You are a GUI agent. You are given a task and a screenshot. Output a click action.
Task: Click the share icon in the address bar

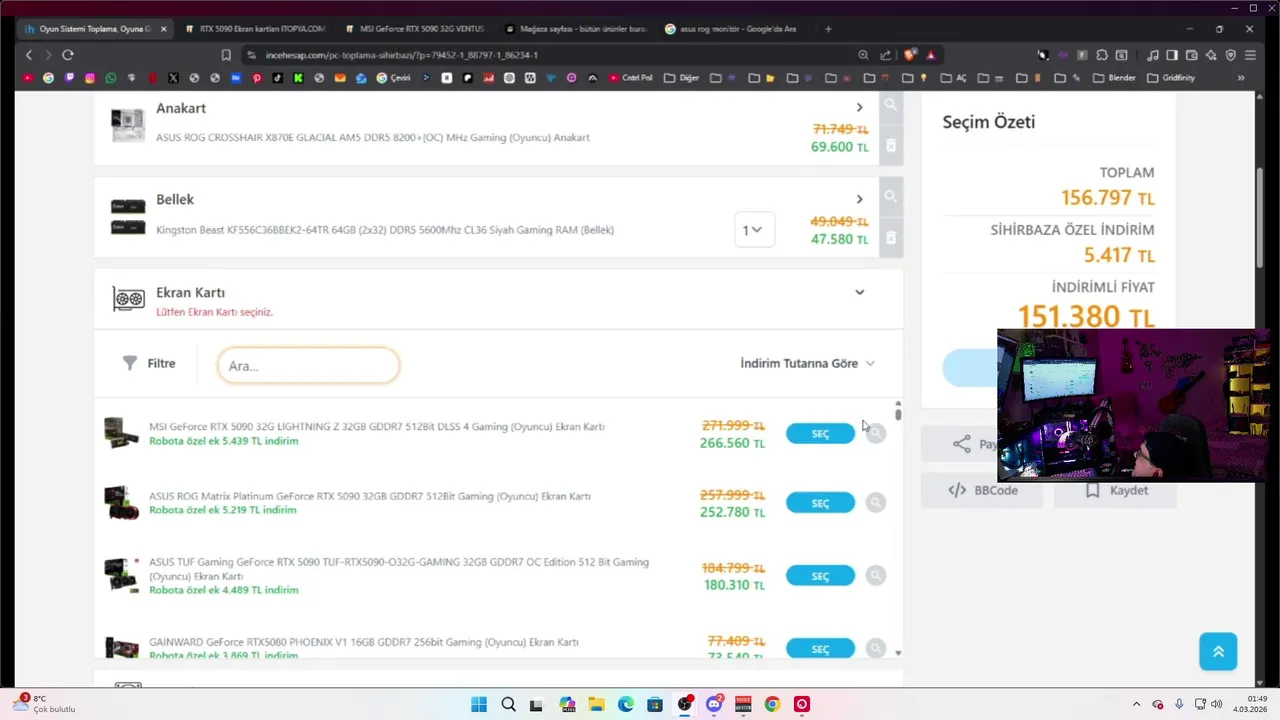[886, 55]
